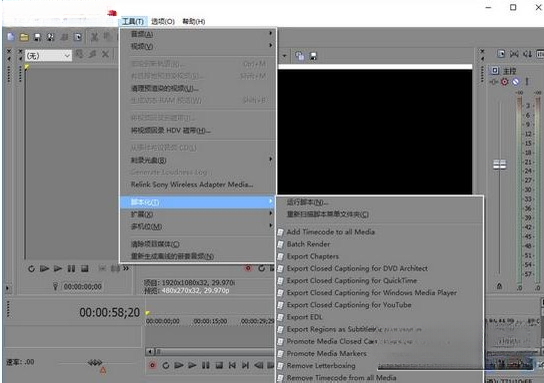Click the pause button in timeline transport
This screenshot has width=544, height=383.
click(x=206, y=365)
